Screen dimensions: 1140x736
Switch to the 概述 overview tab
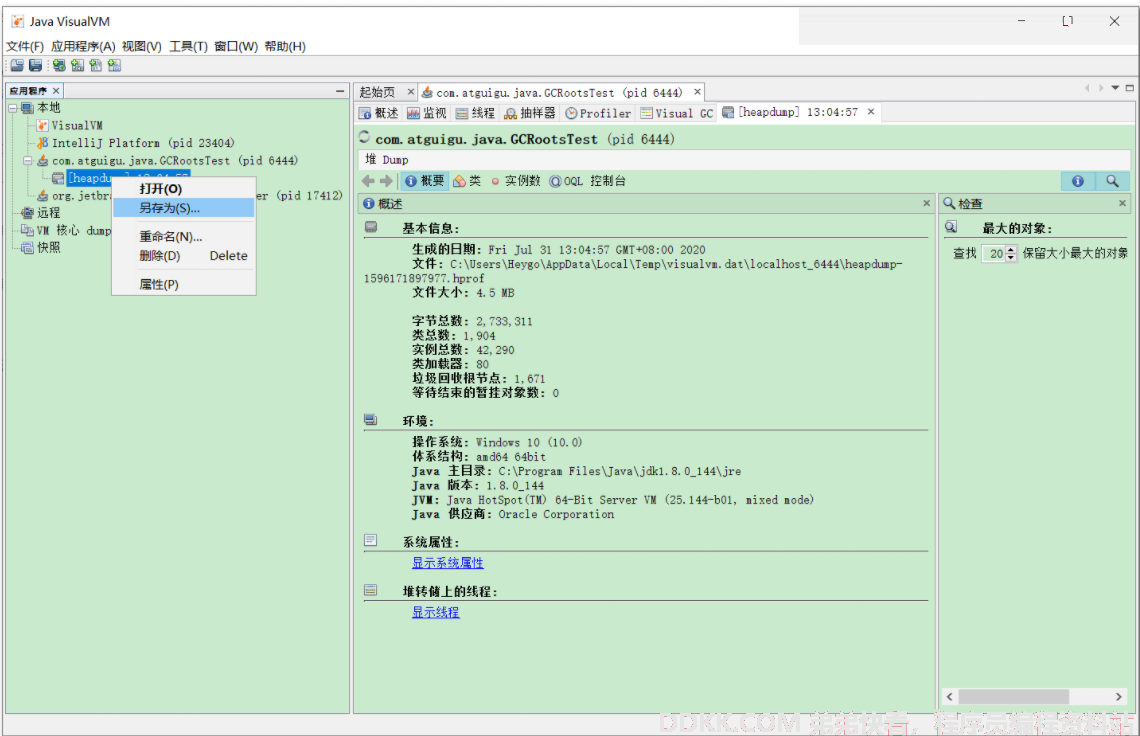[379, 113]
